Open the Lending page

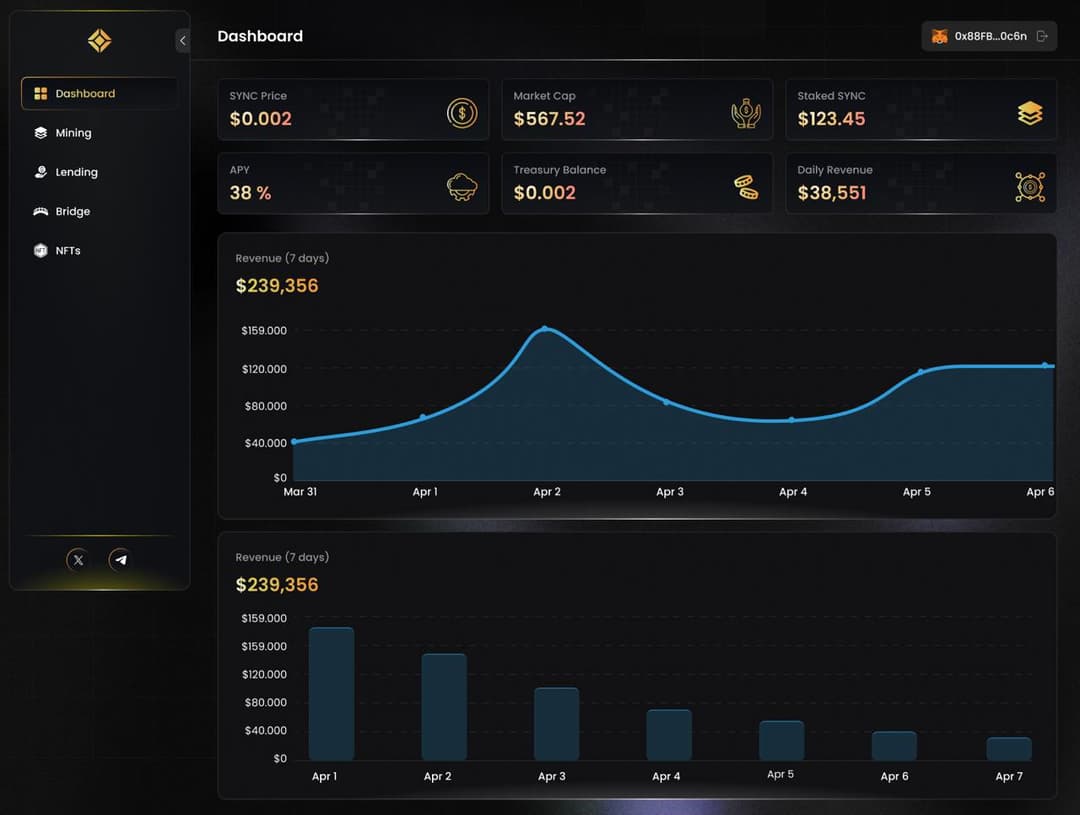tap(76, 172)
